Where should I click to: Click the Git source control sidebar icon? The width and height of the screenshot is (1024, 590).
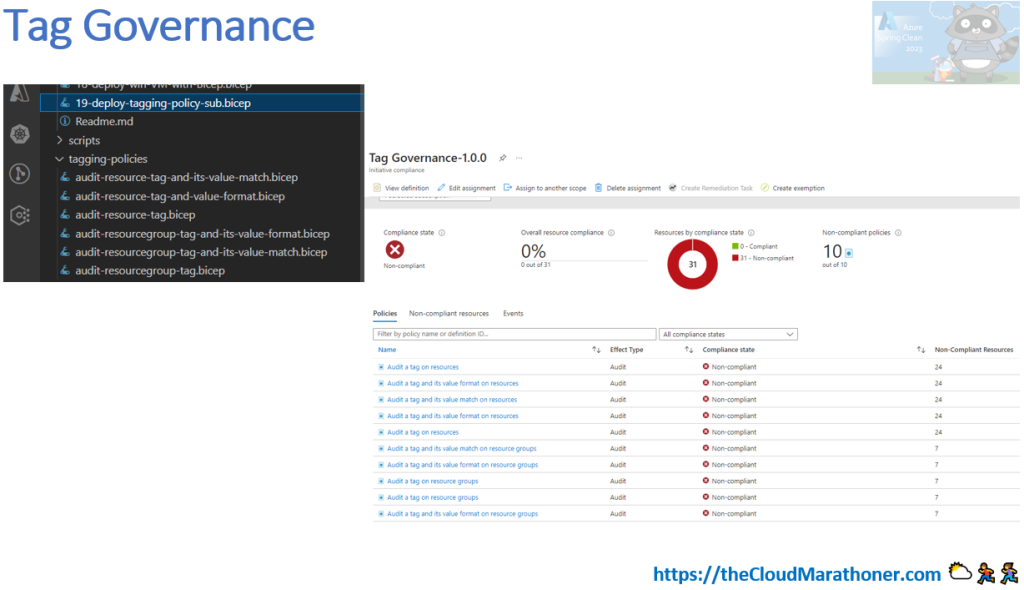(20, 174)
